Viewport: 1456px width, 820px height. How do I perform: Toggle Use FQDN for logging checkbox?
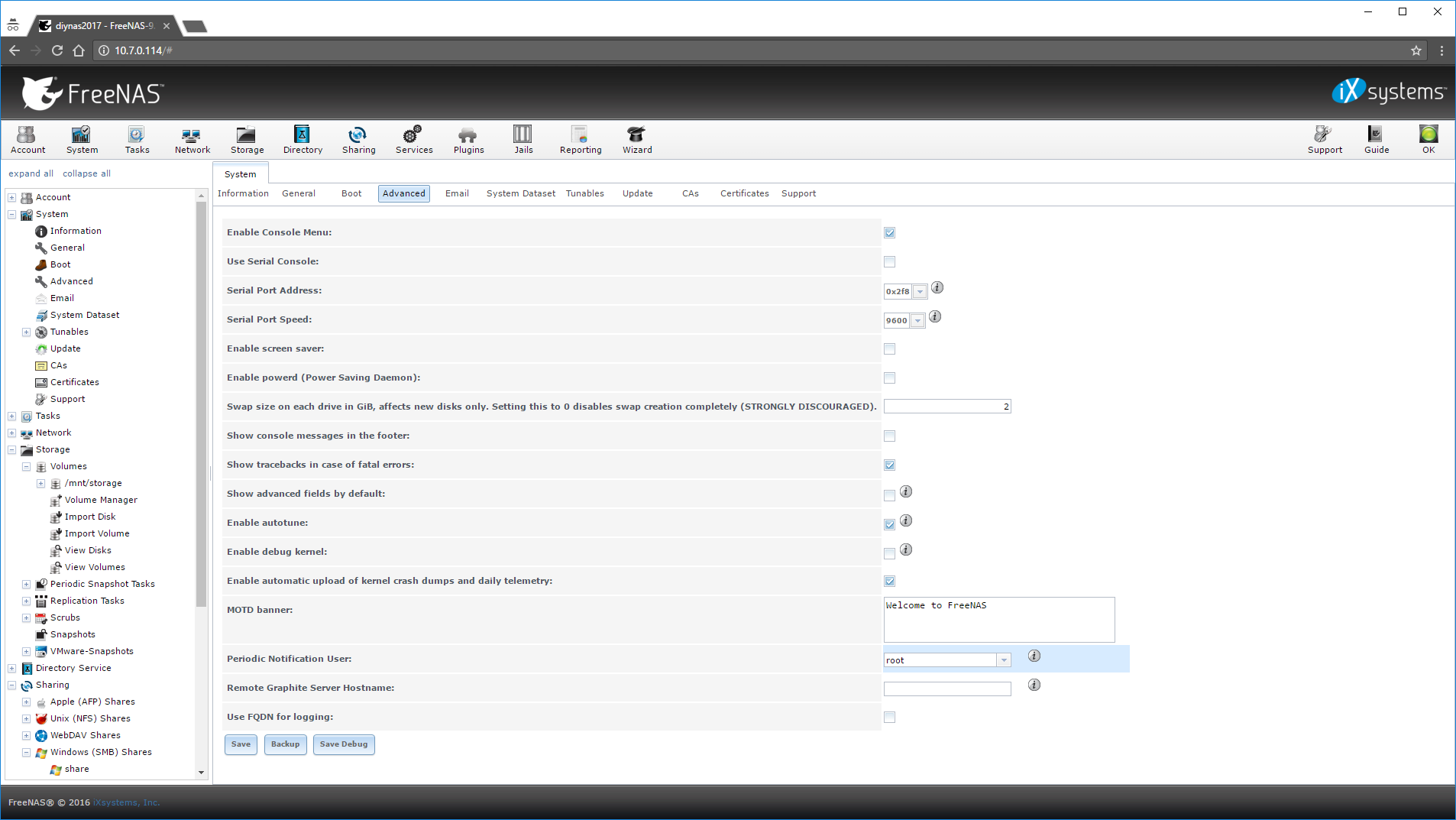pos(889,718)
